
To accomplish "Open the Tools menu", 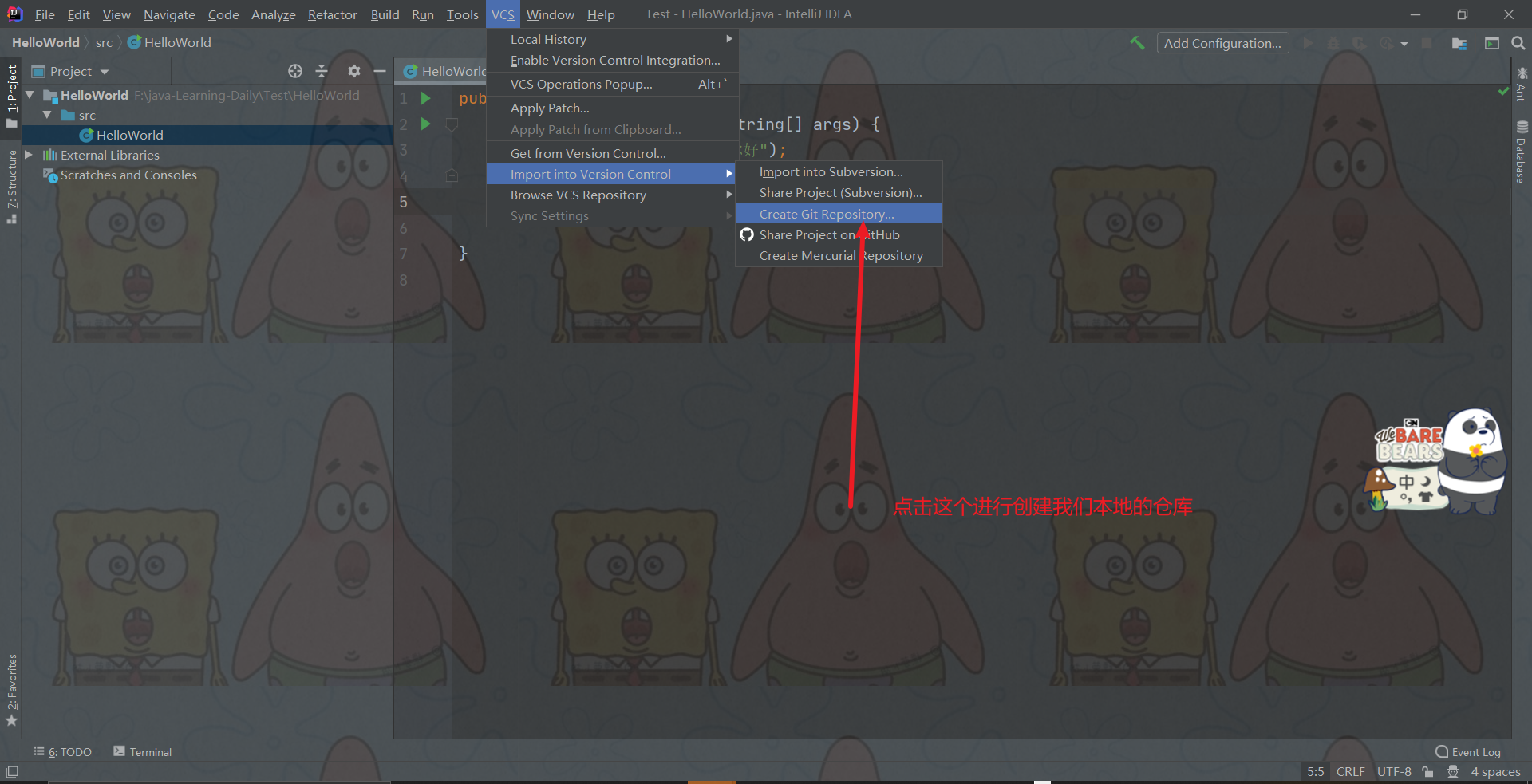I will pos(462,14).
